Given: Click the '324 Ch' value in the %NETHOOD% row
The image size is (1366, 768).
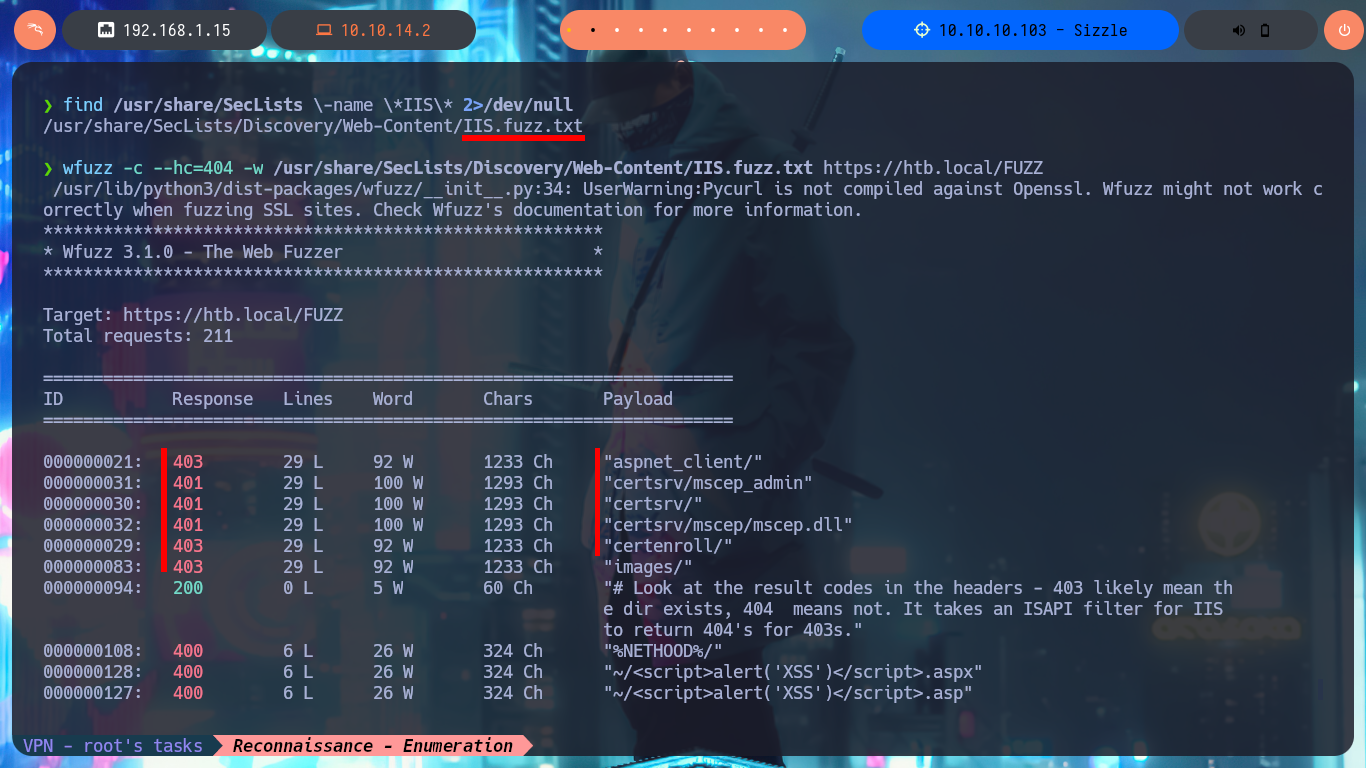Looking at the screenshot, I should (x=513, y=651).
